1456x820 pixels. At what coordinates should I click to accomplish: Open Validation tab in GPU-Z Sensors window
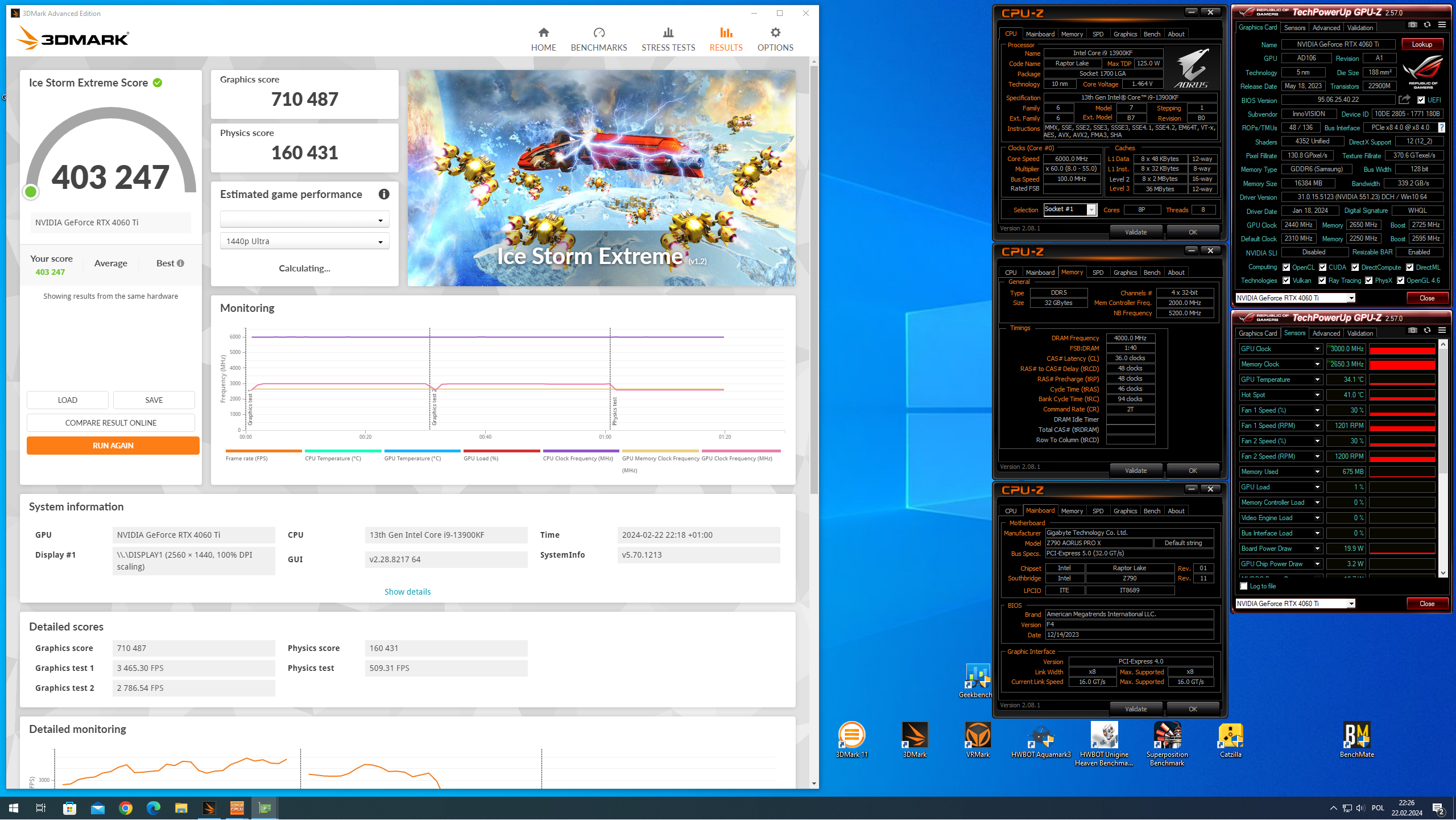(1360, 333)
